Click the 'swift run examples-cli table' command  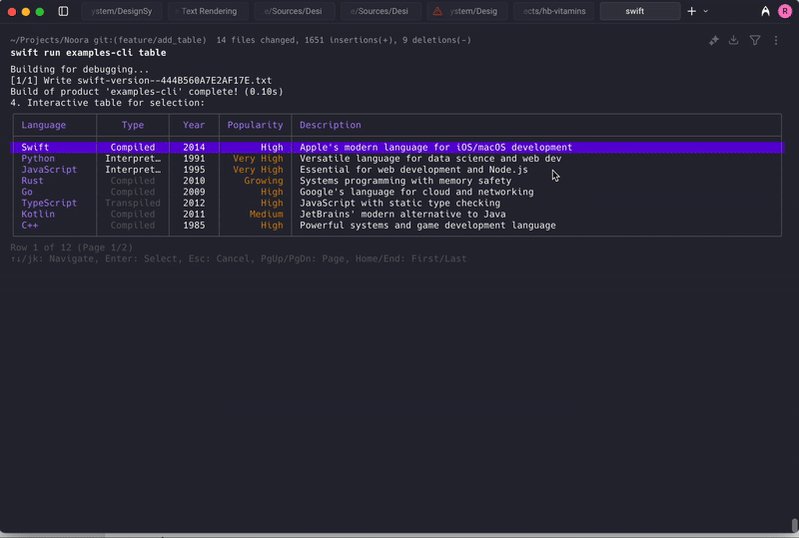(x=88, y=53)
